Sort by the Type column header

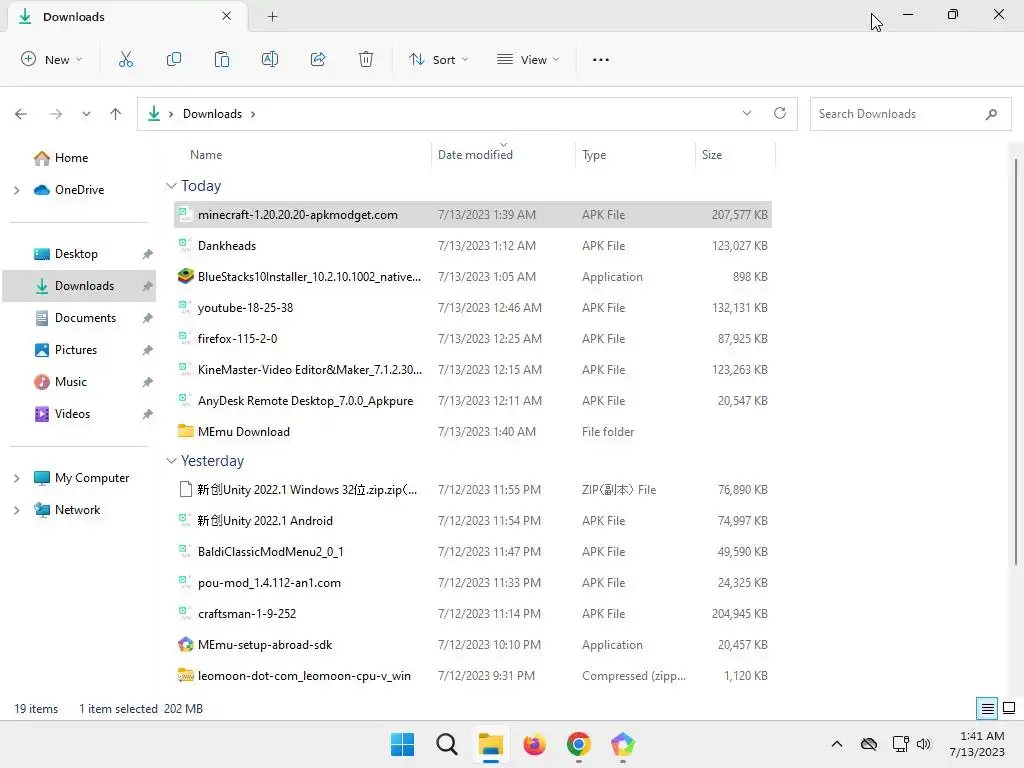click(594, 155)
